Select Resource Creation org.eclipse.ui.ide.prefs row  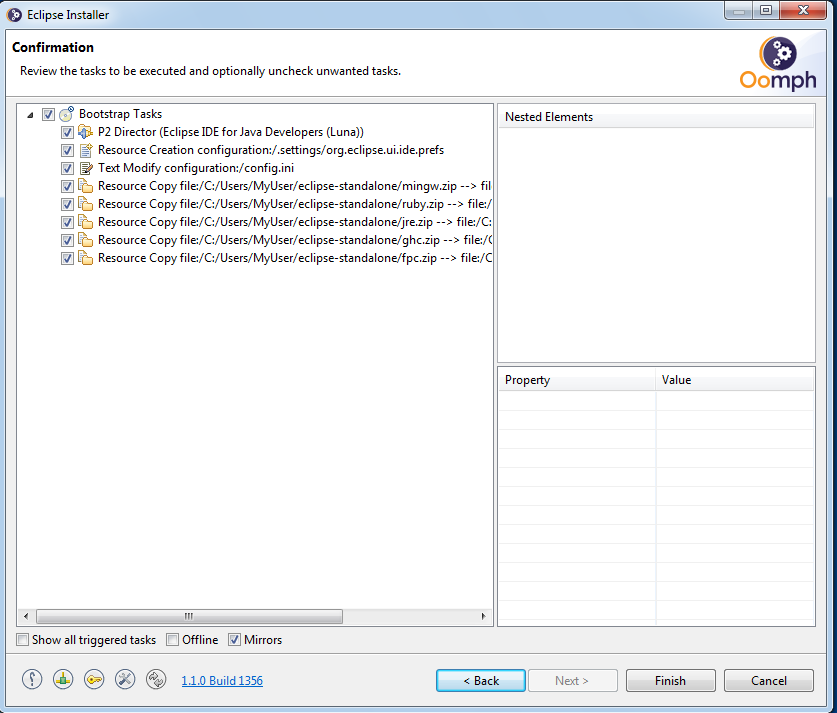(x=271, y=150)
